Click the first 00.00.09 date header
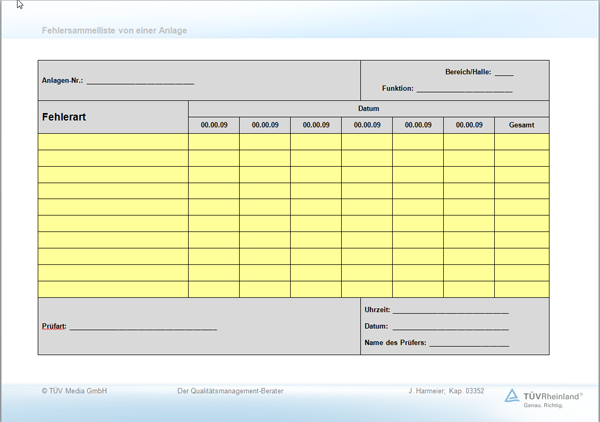 [214, 125]
